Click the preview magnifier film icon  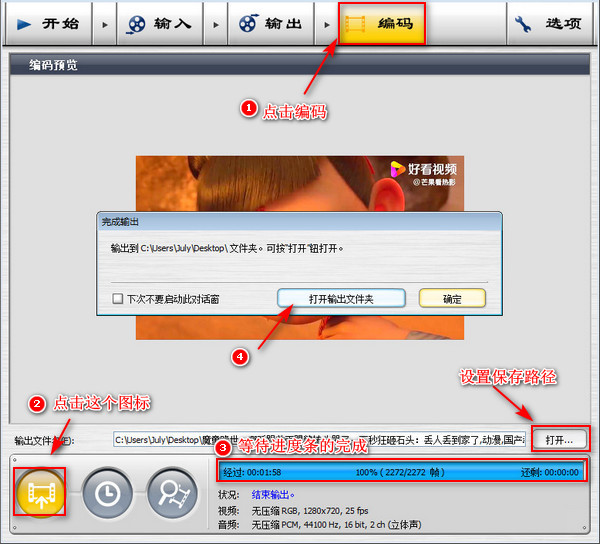(x=173, y=493)
